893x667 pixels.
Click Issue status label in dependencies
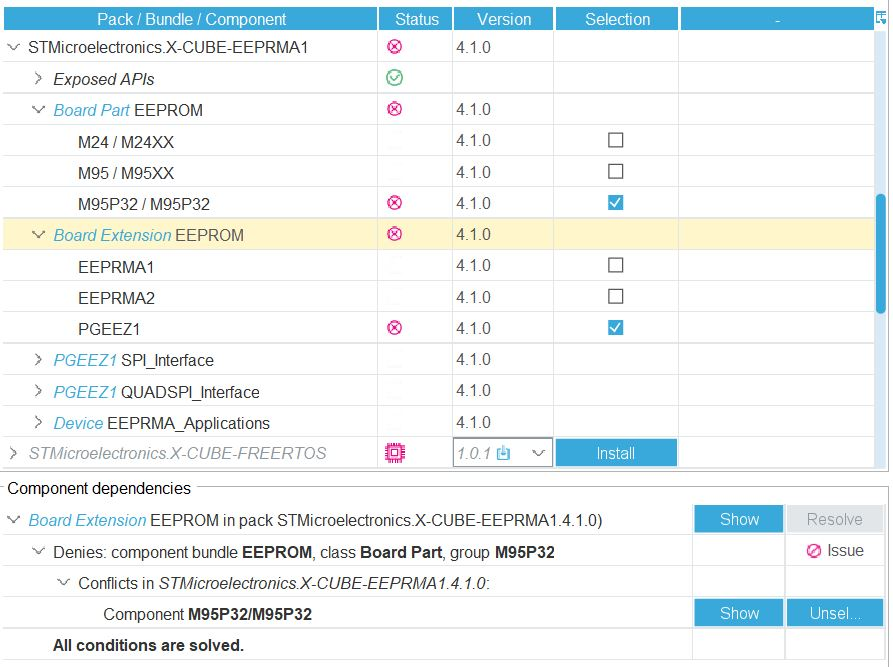coord(845,551)
